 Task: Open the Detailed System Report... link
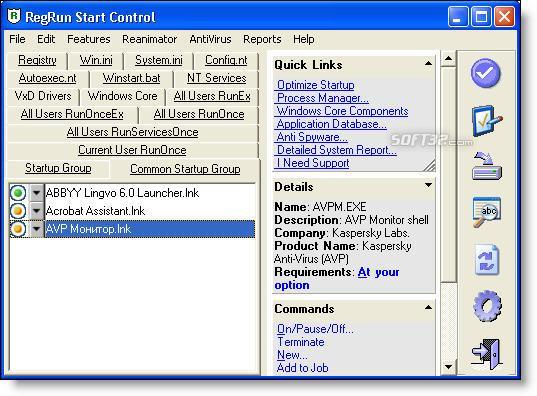[336, 150]
